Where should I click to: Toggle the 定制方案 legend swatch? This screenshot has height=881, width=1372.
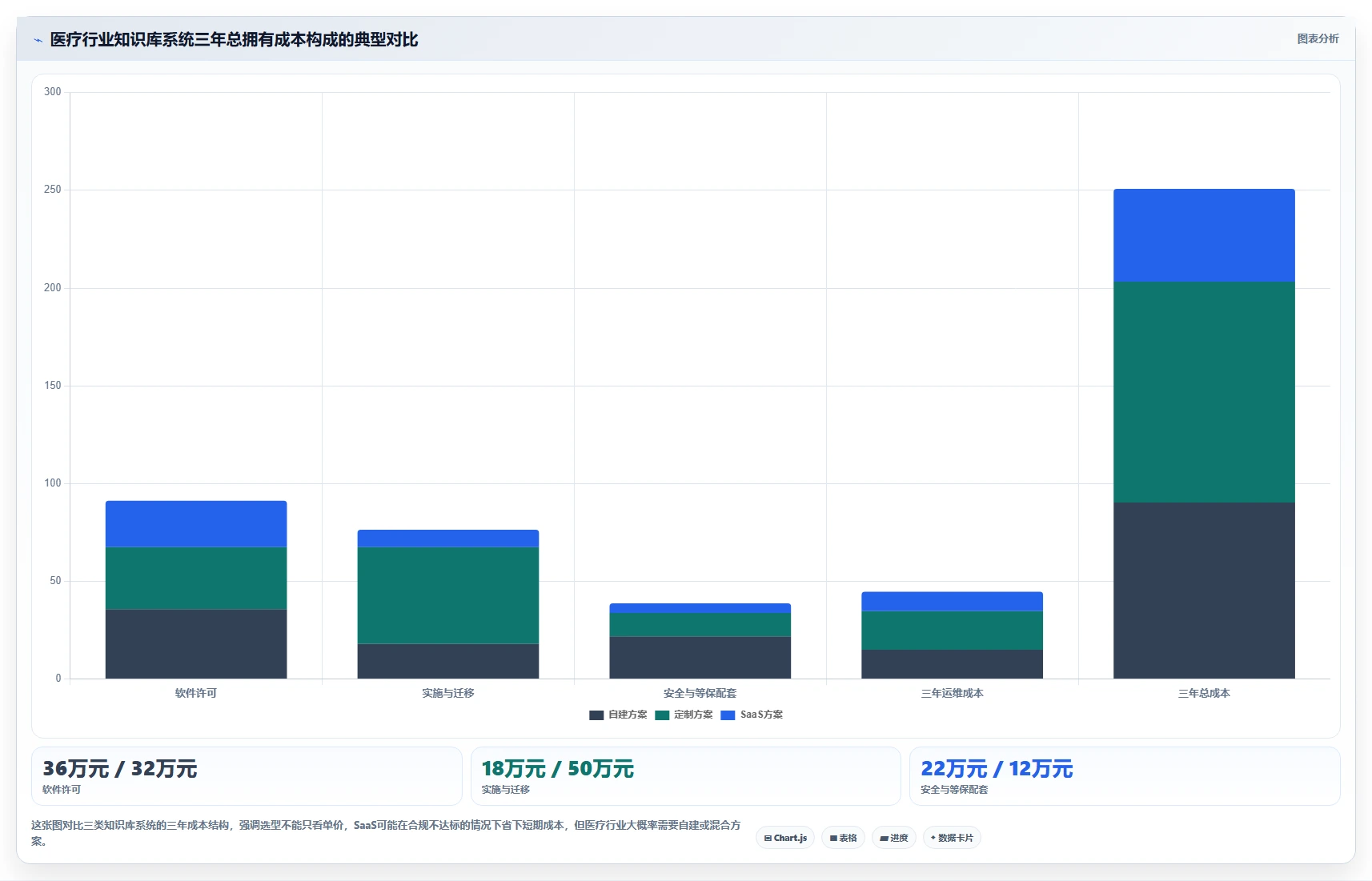pyautogui.click(x=662, y=715)
